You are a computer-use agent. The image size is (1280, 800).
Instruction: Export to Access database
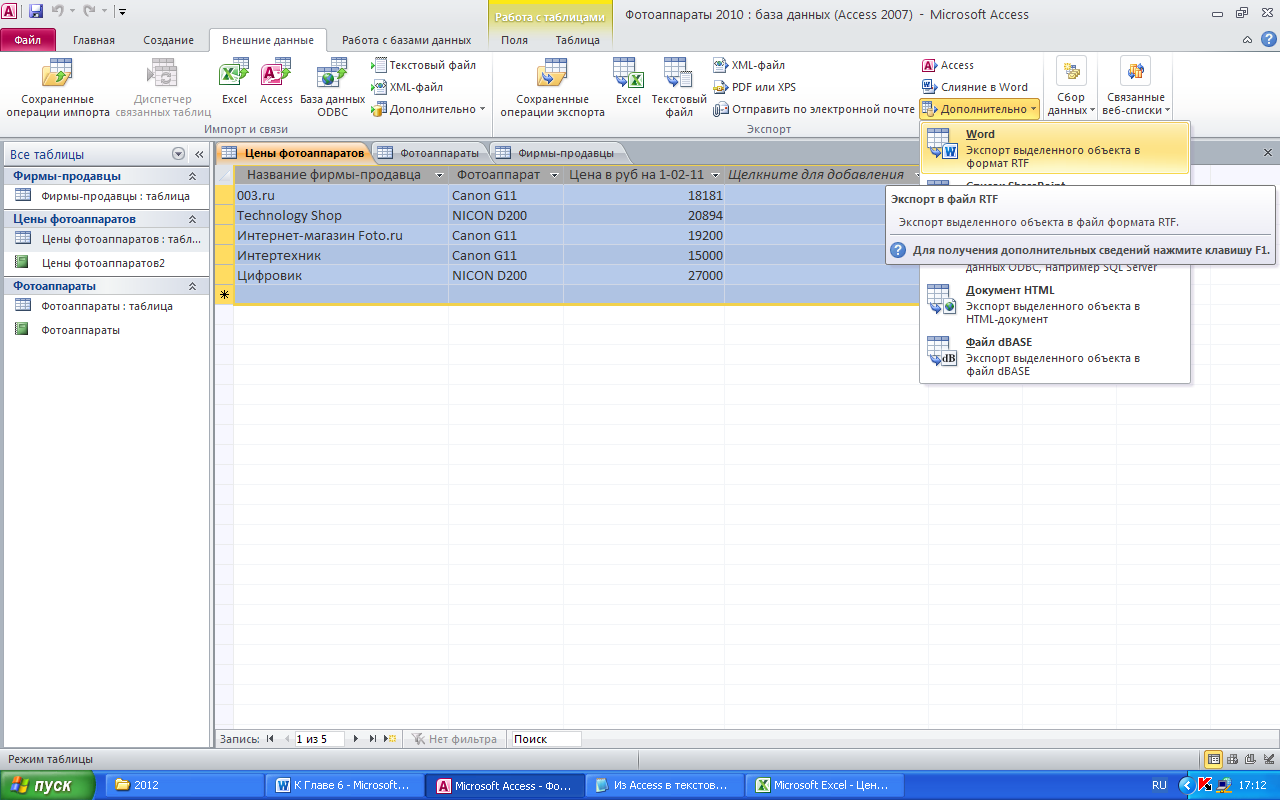[948, 65]
